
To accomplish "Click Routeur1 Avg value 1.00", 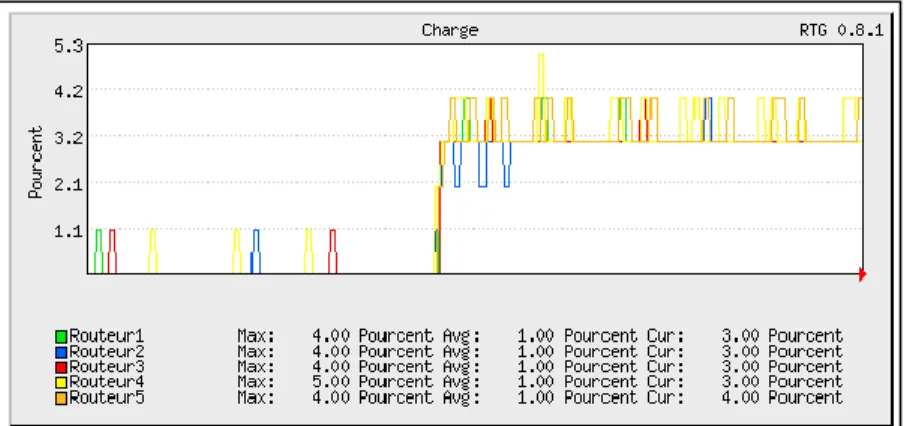I will coord(536,335).
